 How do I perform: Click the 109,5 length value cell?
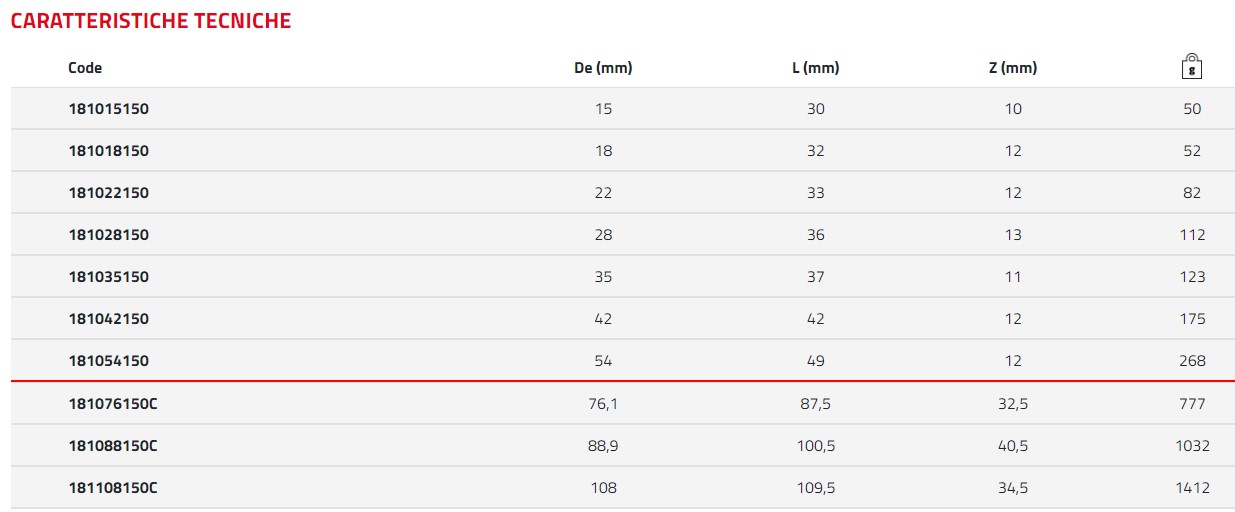(x=815, y=488)
